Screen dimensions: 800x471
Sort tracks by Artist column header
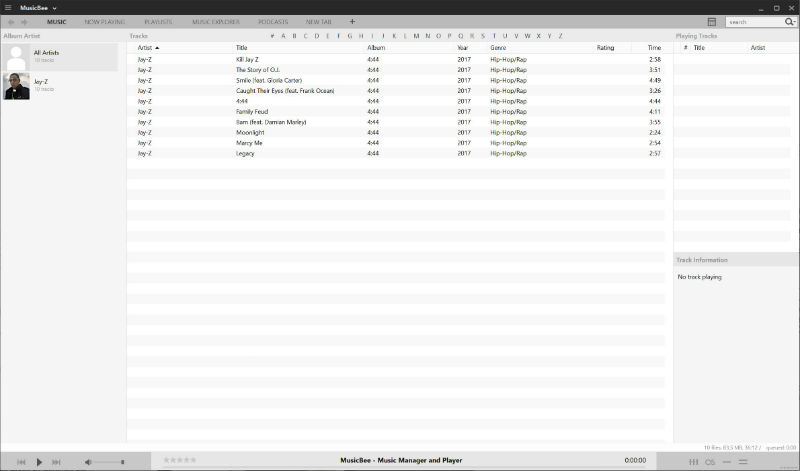tap(145, 47)
